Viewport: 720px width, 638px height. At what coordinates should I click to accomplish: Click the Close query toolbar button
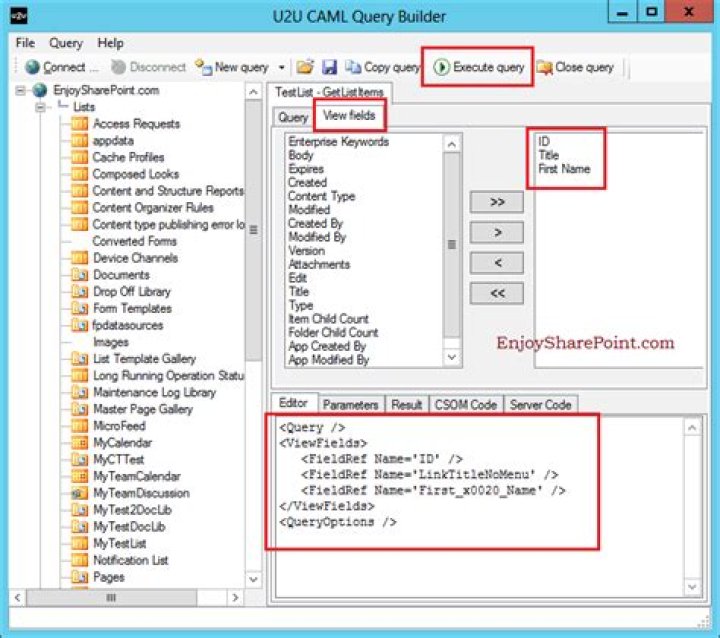(x=575, y=67)
